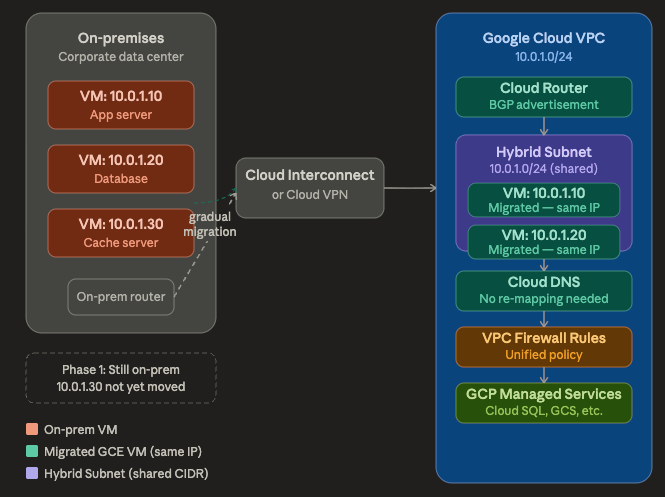
Task: Click the '10.0.1.0/24' text under Google Cloud VPC
Action: coord(544,57)
